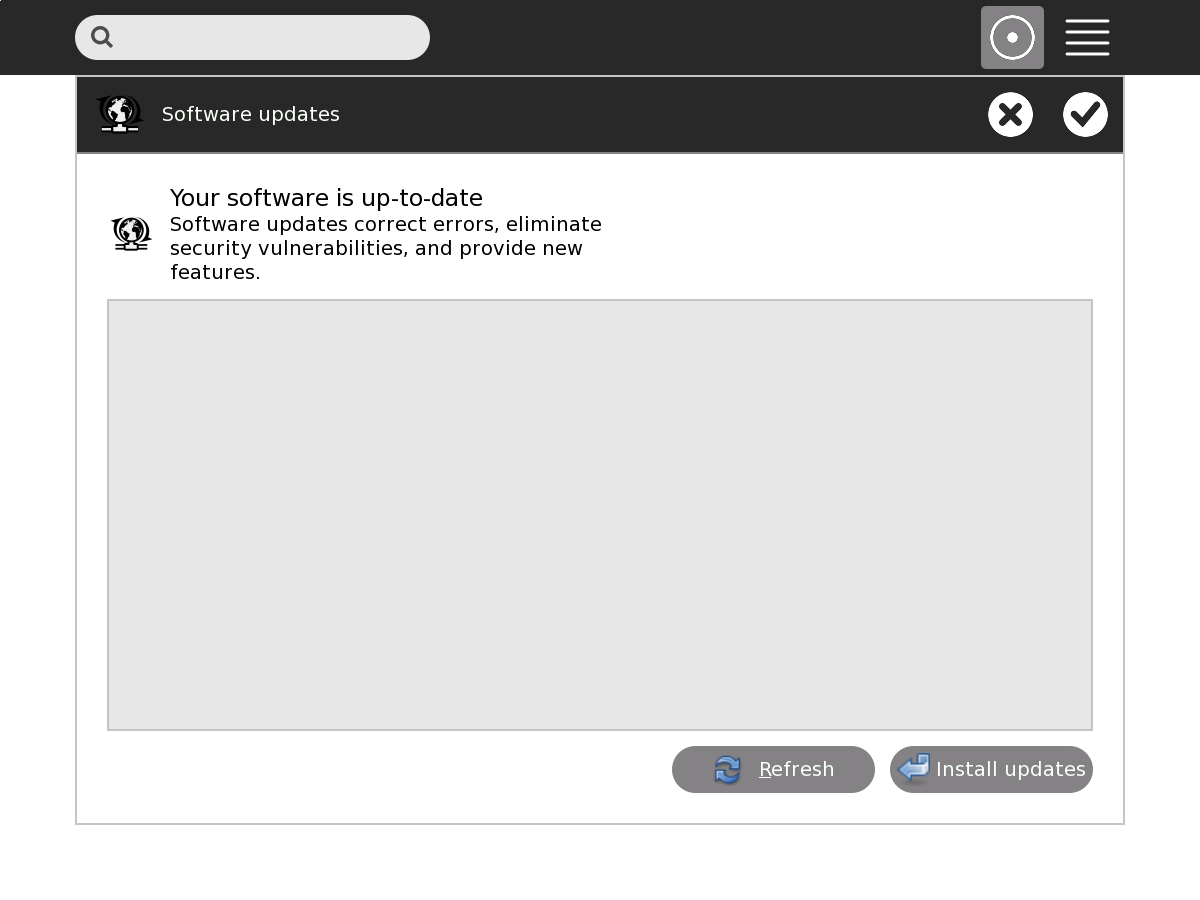Image resolution: width=1200 pixels, height=900 pixels.
Task: Confirm with the checkmark button
Action: click(x=1085, y=115)
